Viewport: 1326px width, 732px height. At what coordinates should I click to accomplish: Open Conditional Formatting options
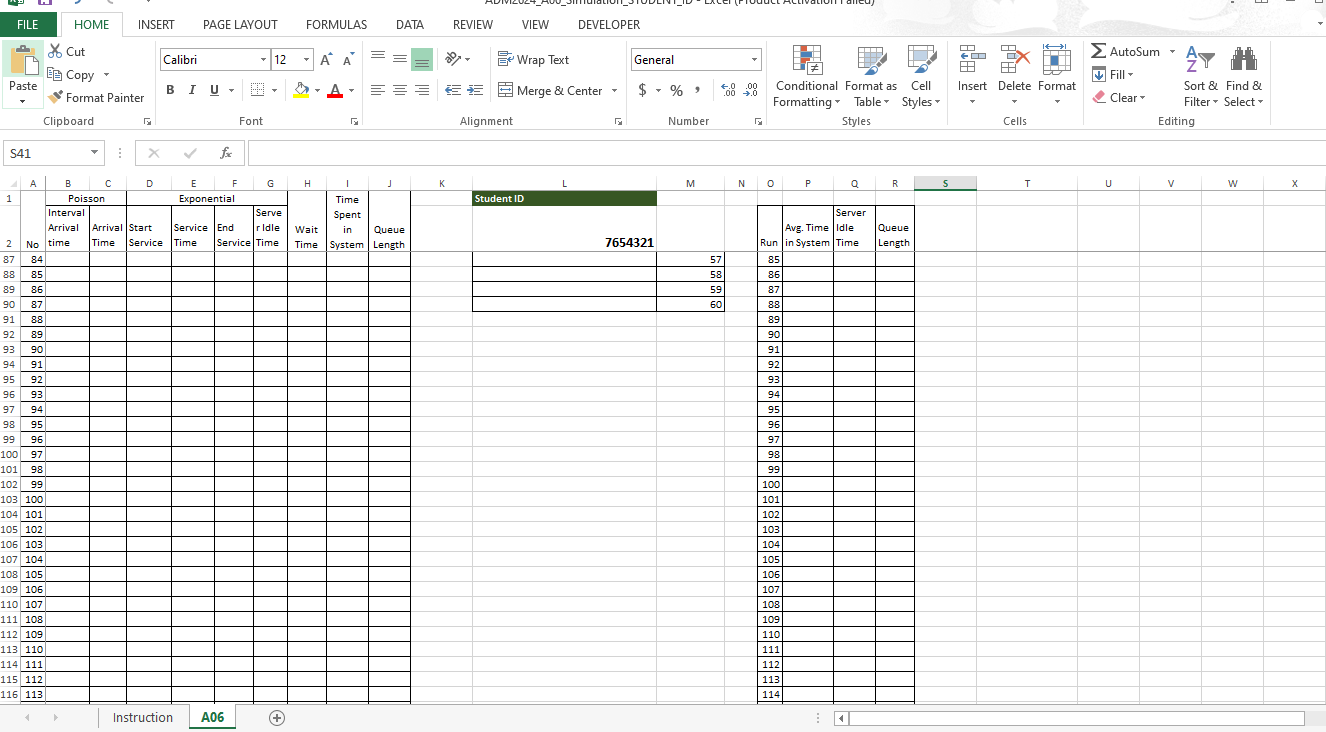point(806,76)
